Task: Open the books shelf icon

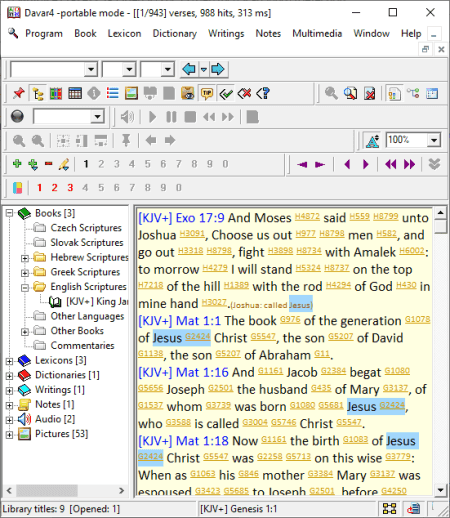Action: tap(56, 93)
